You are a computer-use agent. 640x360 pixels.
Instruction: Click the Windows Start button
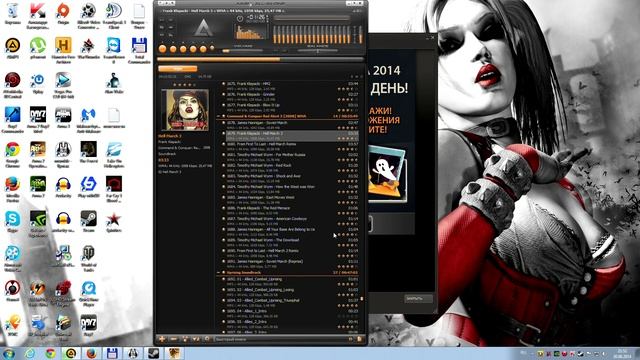coord(8,353)
